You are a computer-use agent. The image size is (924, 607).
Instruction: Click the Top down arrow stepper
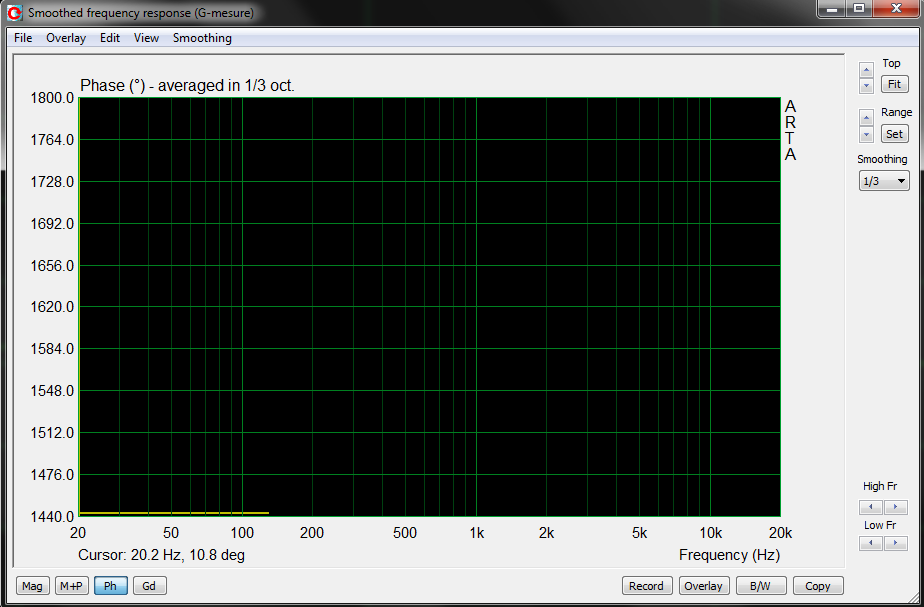866,85
